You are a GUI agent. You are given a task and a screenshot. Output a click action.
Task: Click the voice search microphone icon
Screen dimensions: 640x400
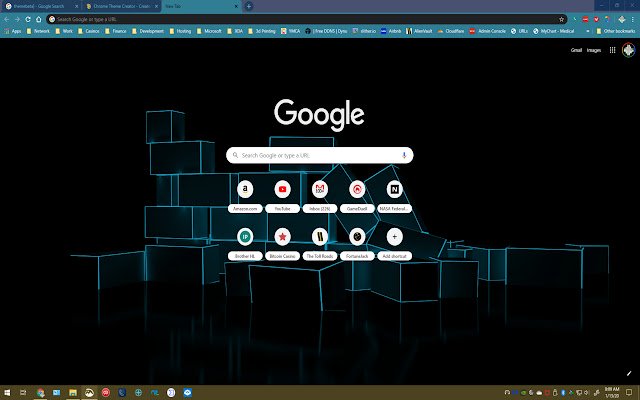(404, 155)
